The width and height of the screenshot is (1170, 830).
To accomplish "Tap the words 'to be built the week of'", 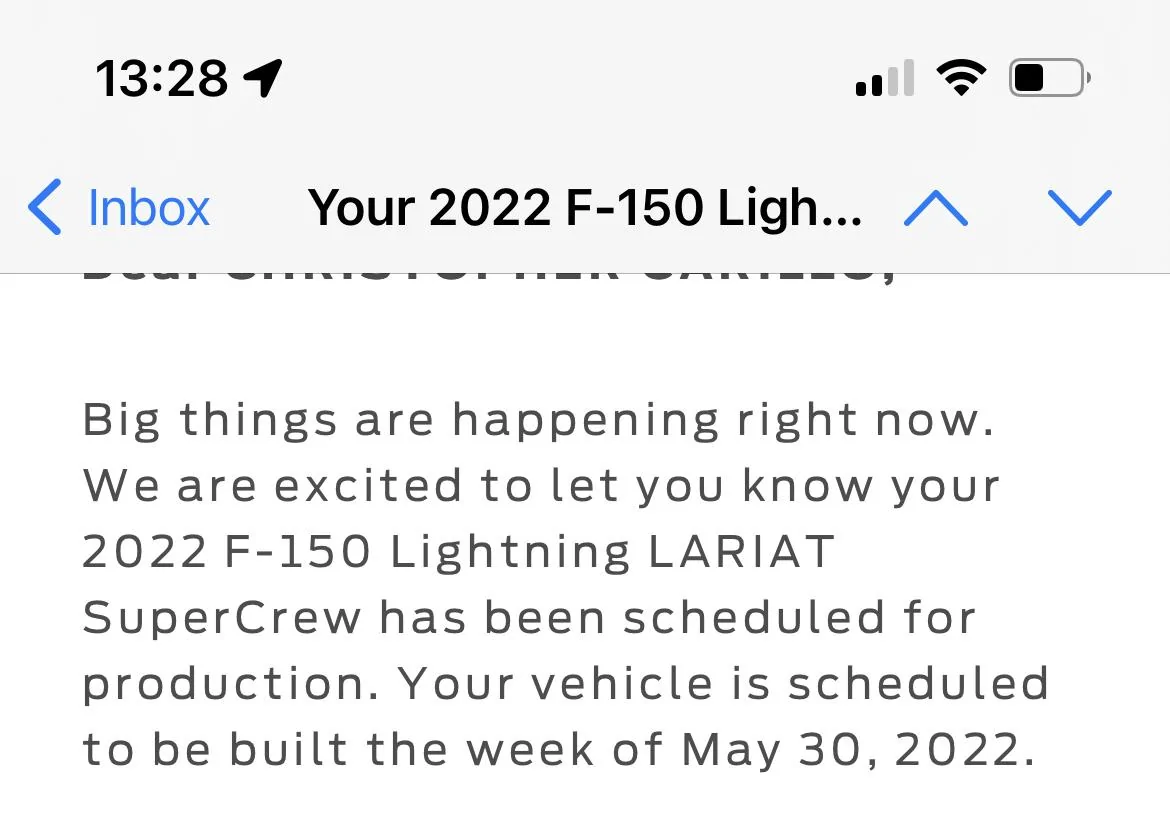I will point(372,749).
